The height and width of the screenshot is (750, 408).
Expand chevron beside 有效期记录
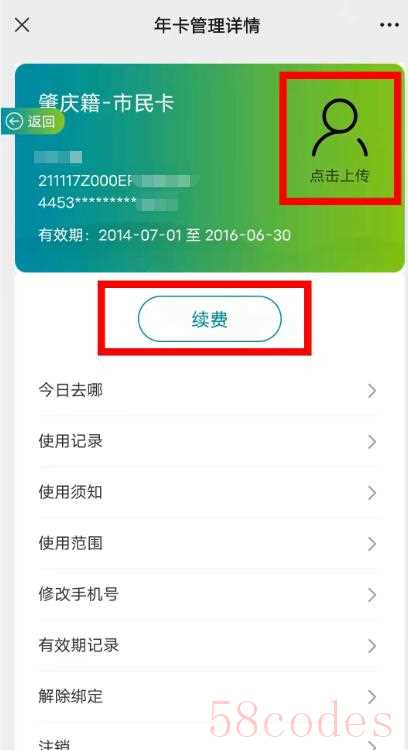tap(372, 646)
